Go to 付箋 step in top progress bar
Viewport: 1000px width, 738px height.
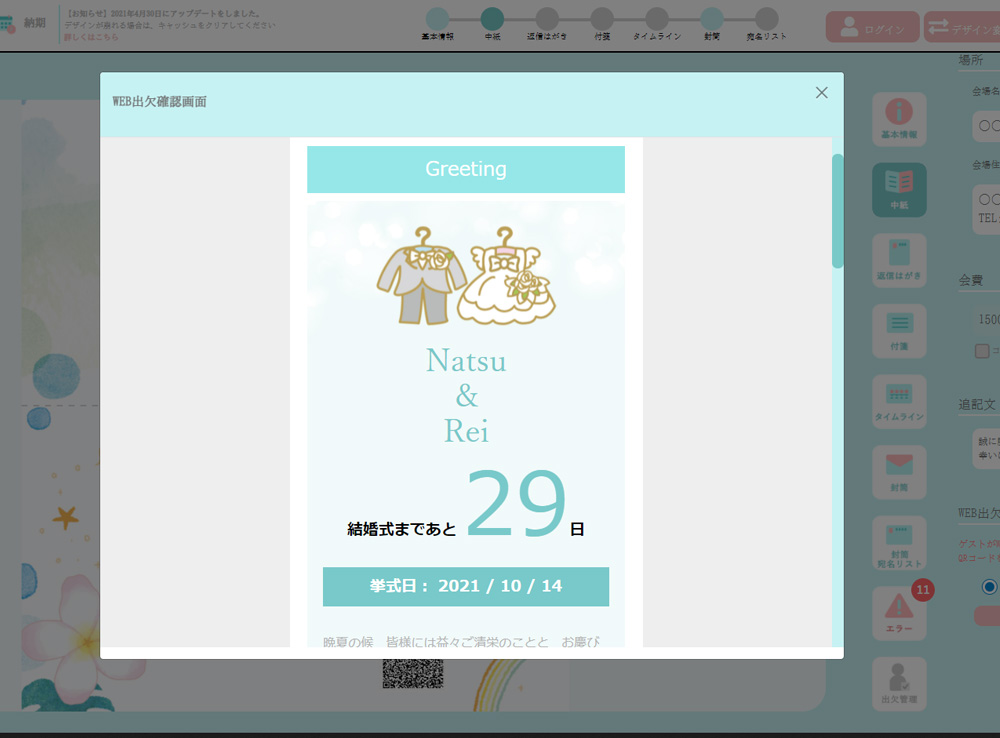pos(602,19)
